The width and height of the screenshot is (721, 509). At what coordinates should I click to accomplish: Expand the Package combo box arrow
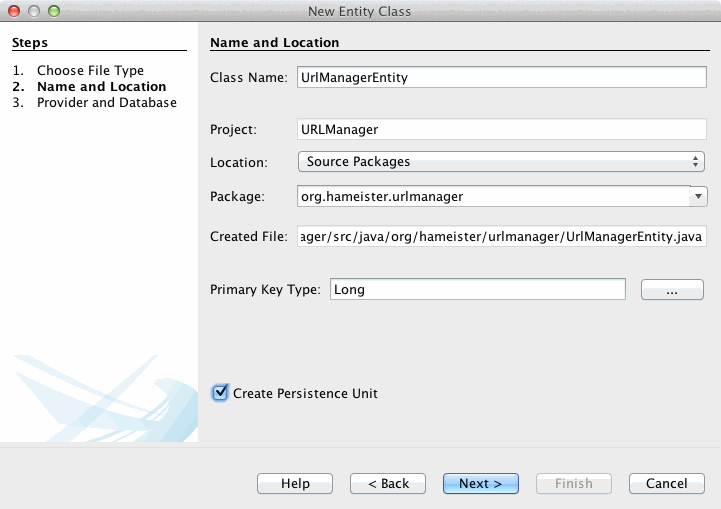point(699,196)
